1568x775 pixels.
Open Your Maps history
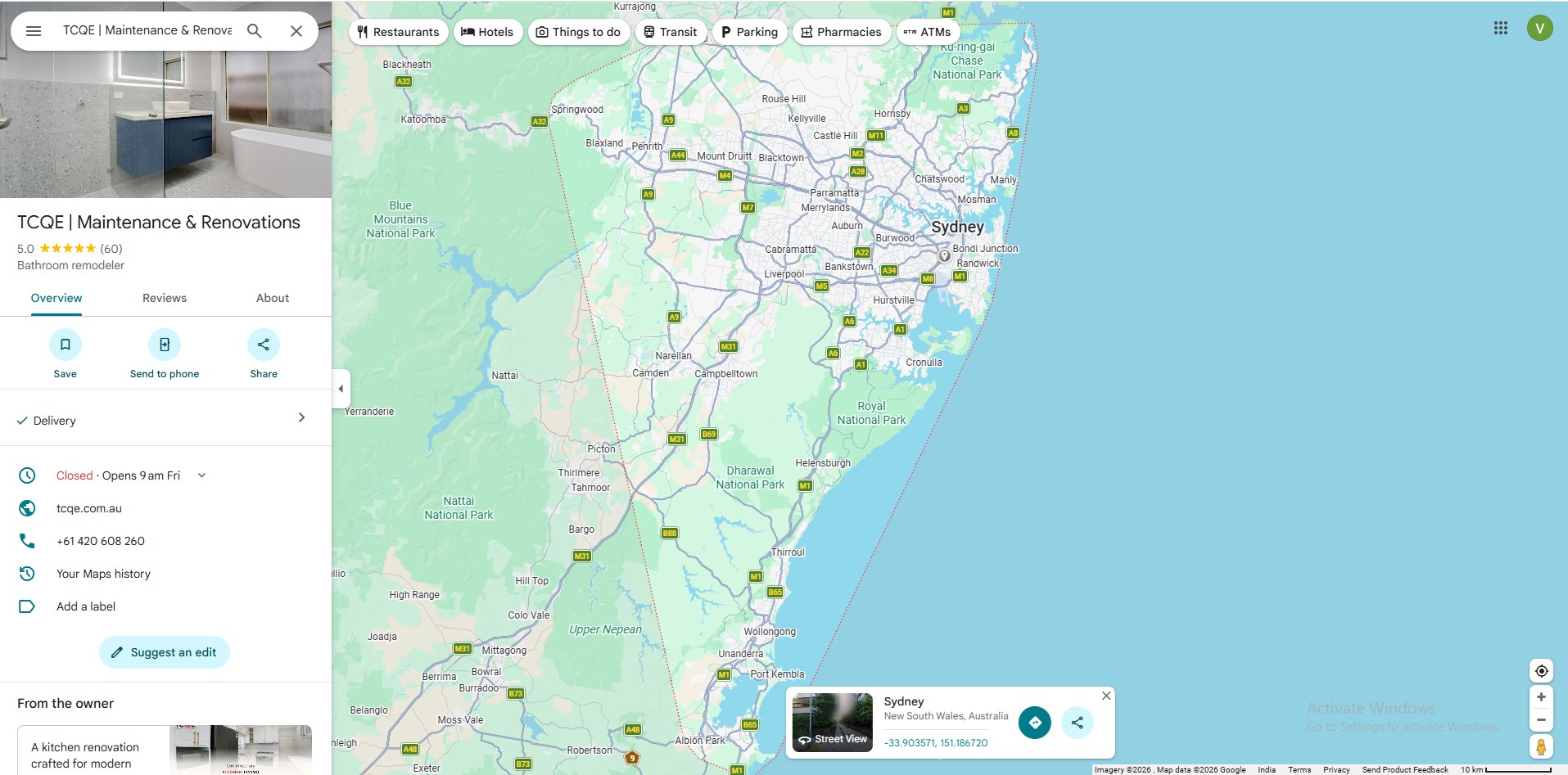[x=103, y=574]
